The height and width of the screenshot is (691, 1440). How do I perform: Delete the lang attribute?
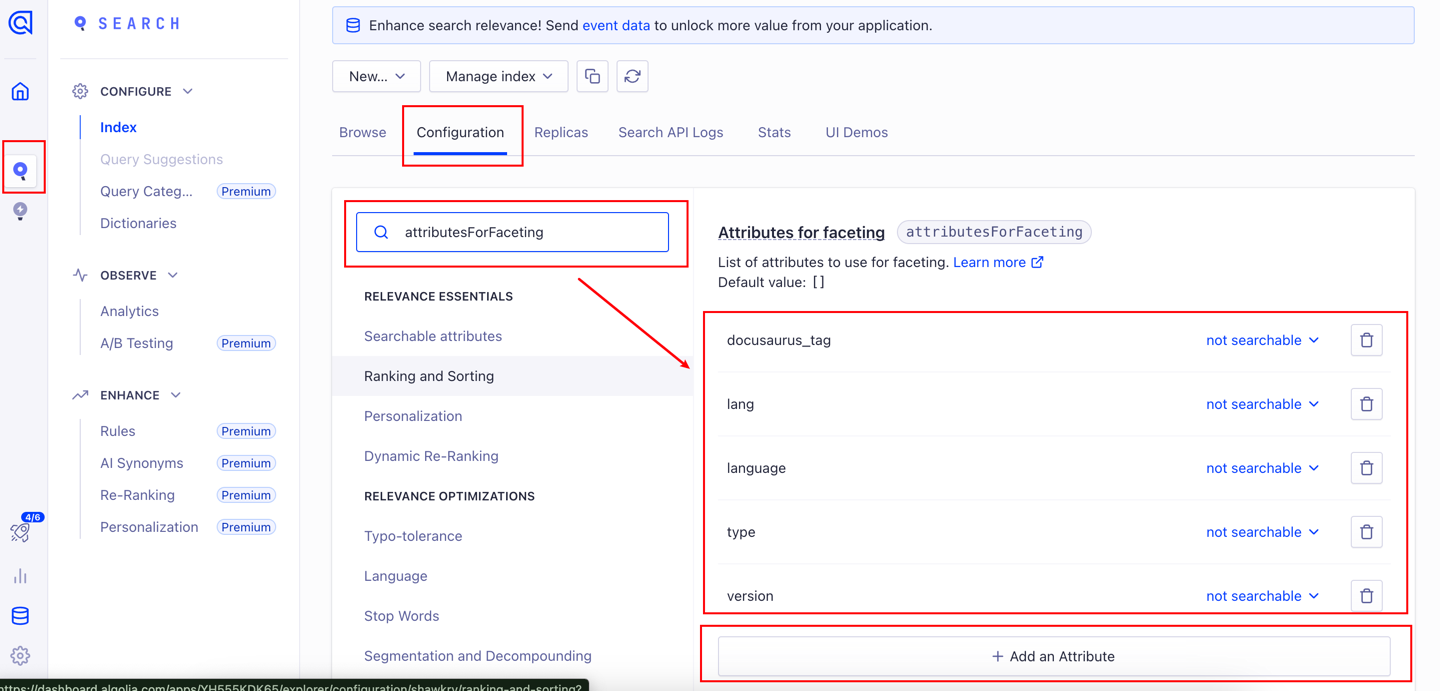click(x=1366, y=404)
